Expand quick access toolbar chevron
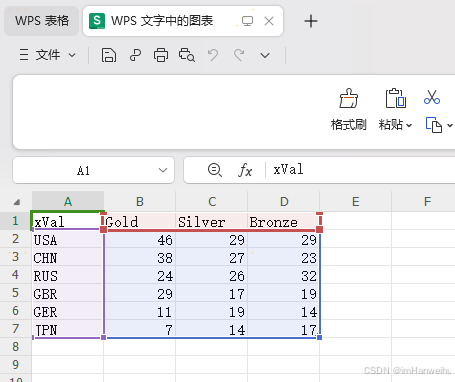 (265, 55)
